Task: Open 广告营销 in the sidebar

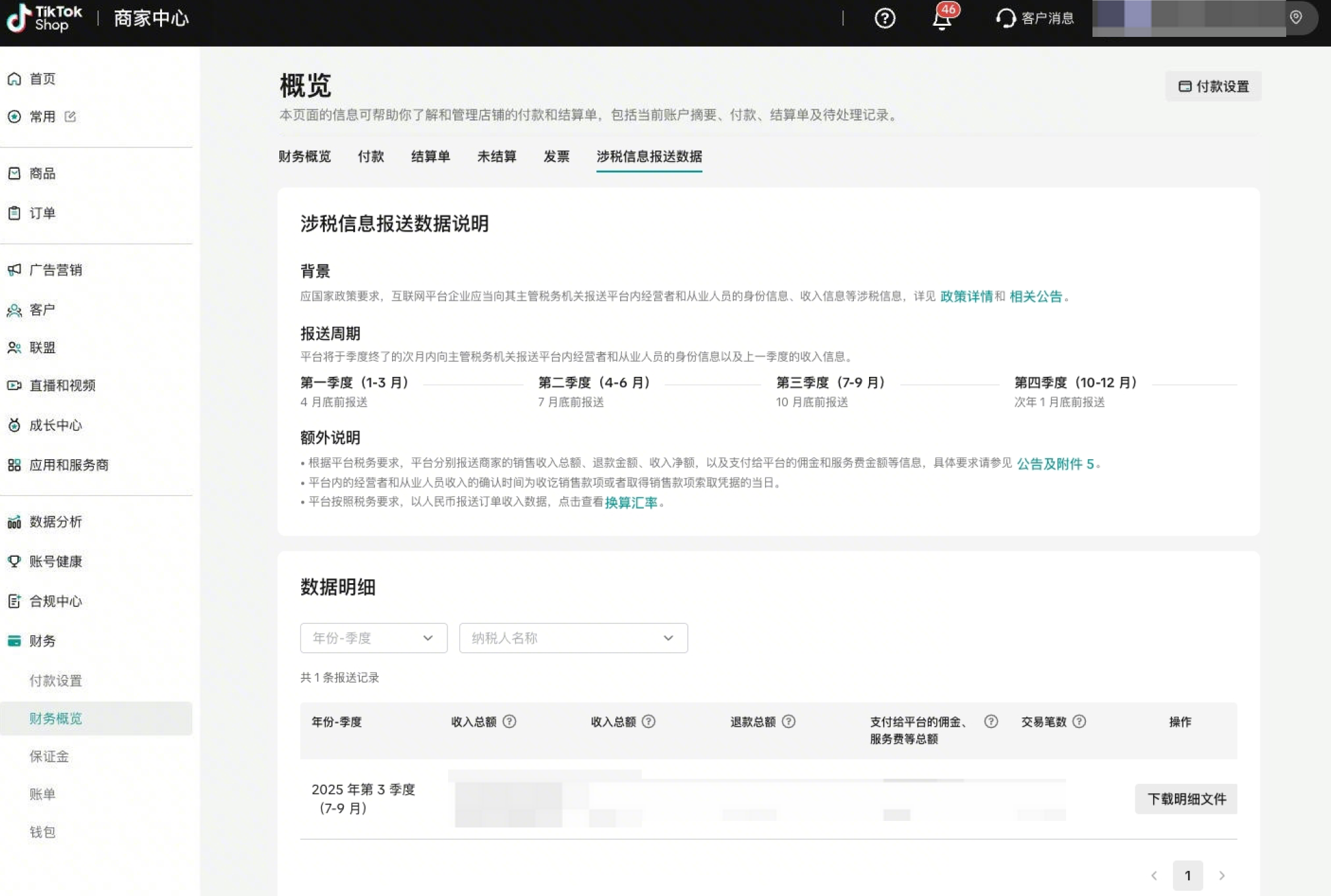Action: (55, 270)
